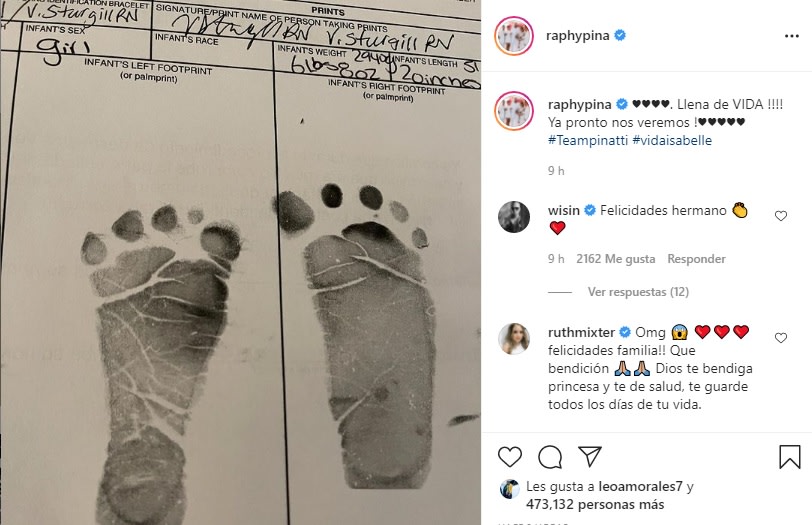Like ruthmixter's comment with the small heart
Viewport: 812px width, 525px height.
[781, 338]
